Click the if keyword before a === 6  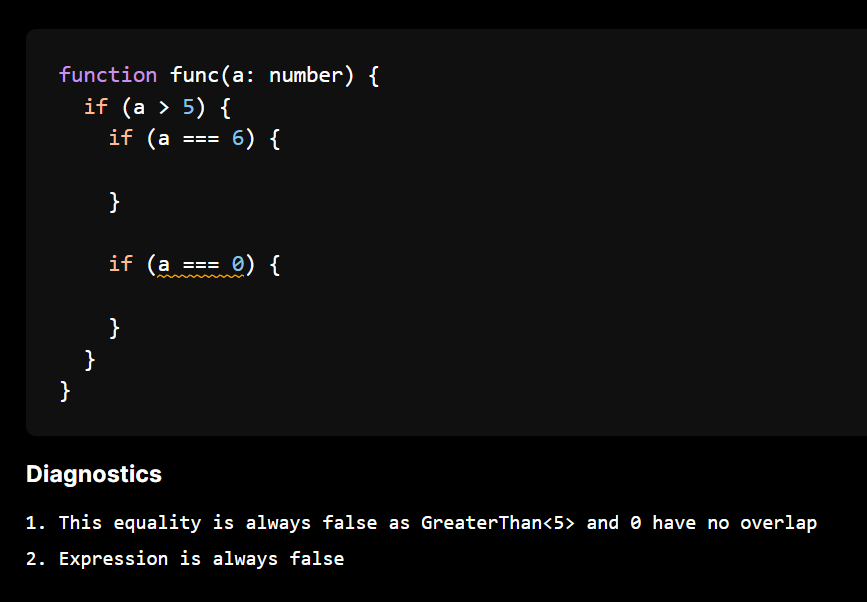(x=121, y=138)
